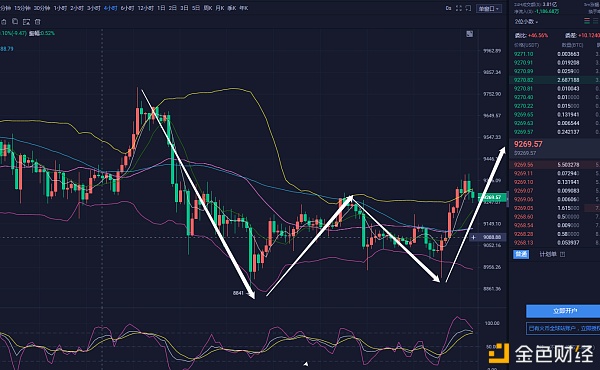Select the 2小时 timeframe
Image resolution: width=600 pixels, height=370 pixels.
(77, 8)
